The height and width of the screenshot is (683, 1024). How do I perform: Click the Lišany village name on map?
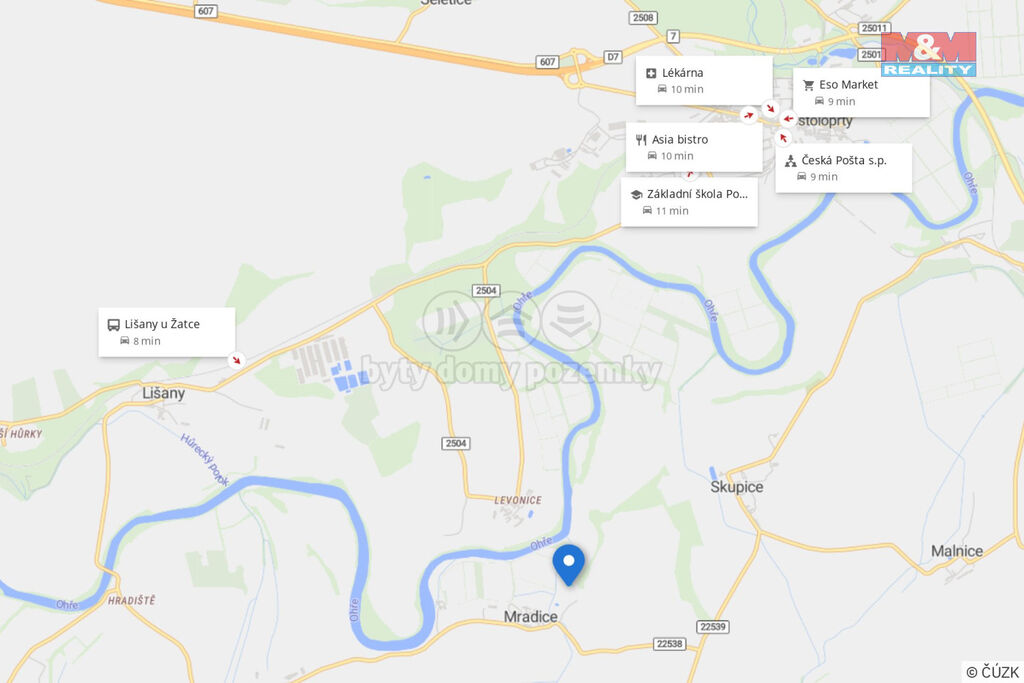(x=163, y=393)
